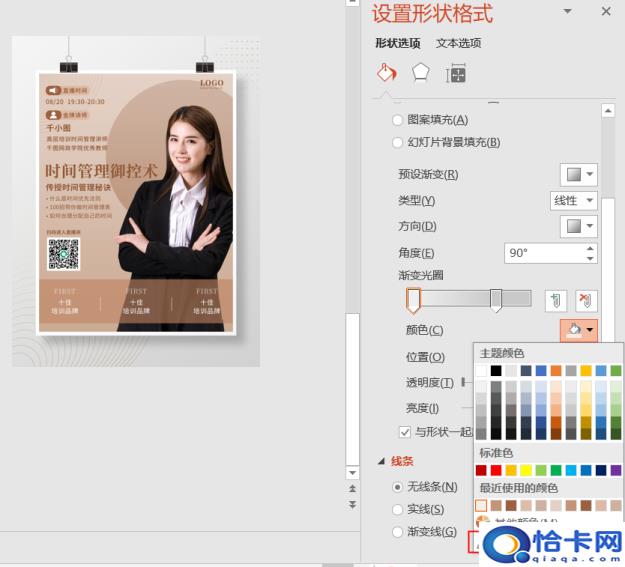Pick the white theme color swatch
Image resolution: width=625 pixels, height=567 pixels.
481,371
